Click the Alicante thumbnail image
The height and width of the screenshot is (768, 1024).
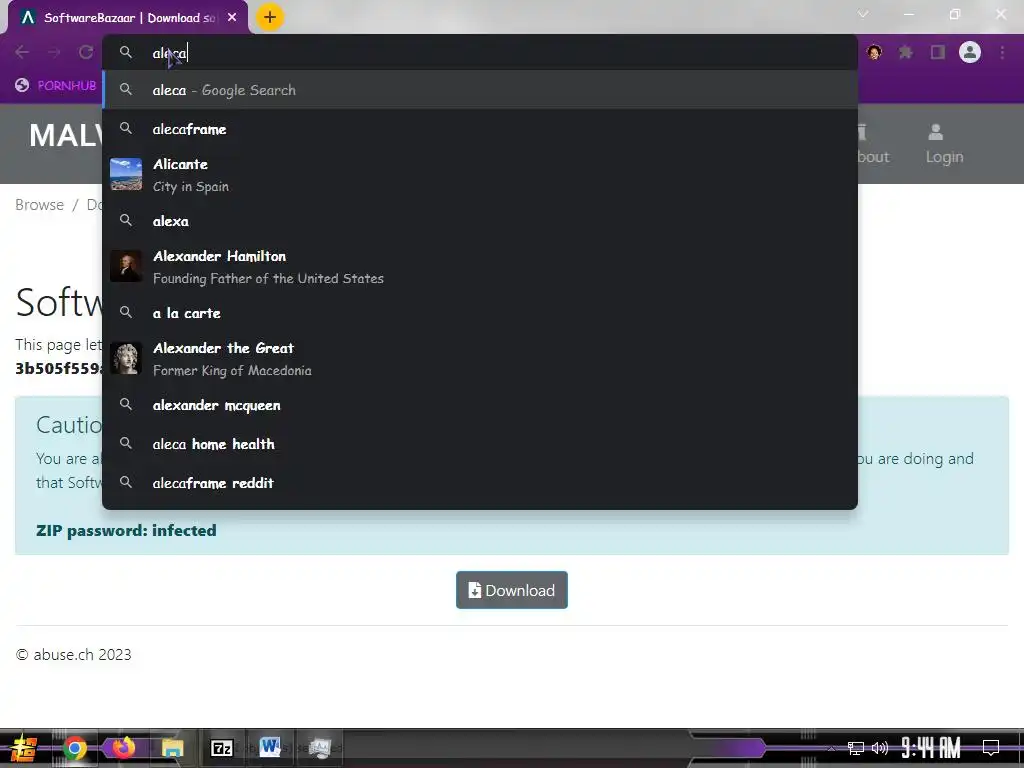[126, 174]
